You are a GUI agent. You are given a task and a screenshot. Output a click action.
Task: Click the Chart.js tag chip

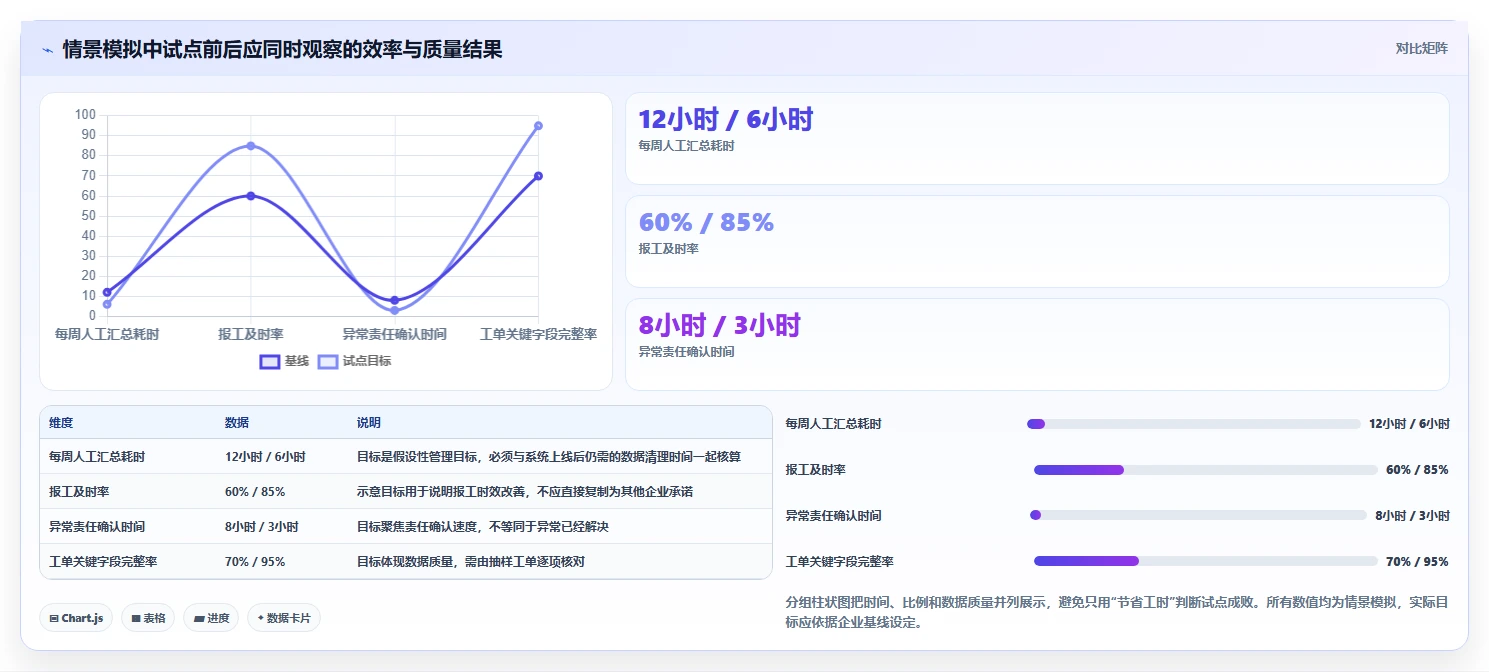click(x=76, y=618)
